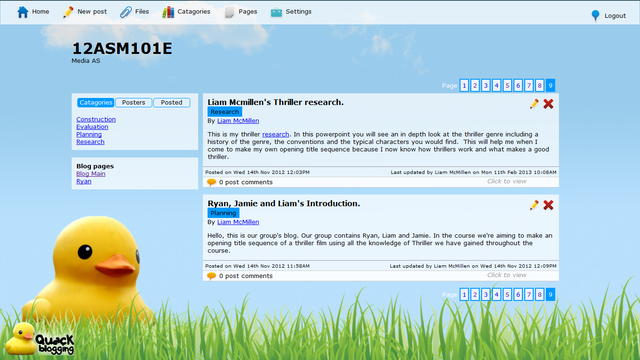This screenshot has height=360, width=640.
Task: Click the New post pencil icon
Action: 68,12
